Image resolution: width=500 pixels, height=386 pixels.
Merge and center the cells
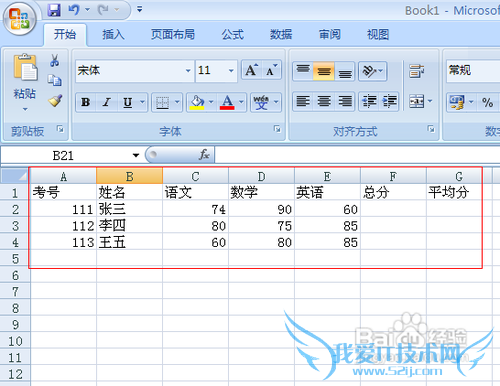(417, 101)
